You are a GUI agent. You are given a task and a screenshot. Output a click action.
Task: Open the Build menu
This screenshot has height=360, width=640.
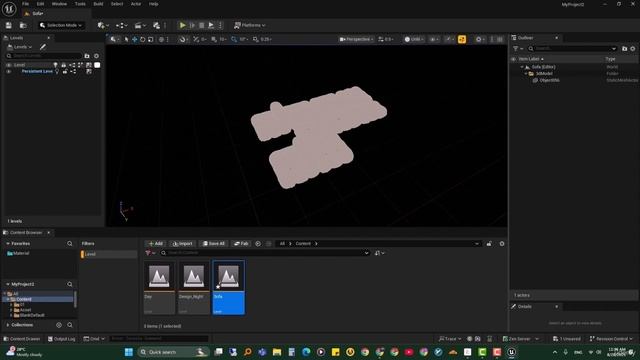[x=98, y=4]
